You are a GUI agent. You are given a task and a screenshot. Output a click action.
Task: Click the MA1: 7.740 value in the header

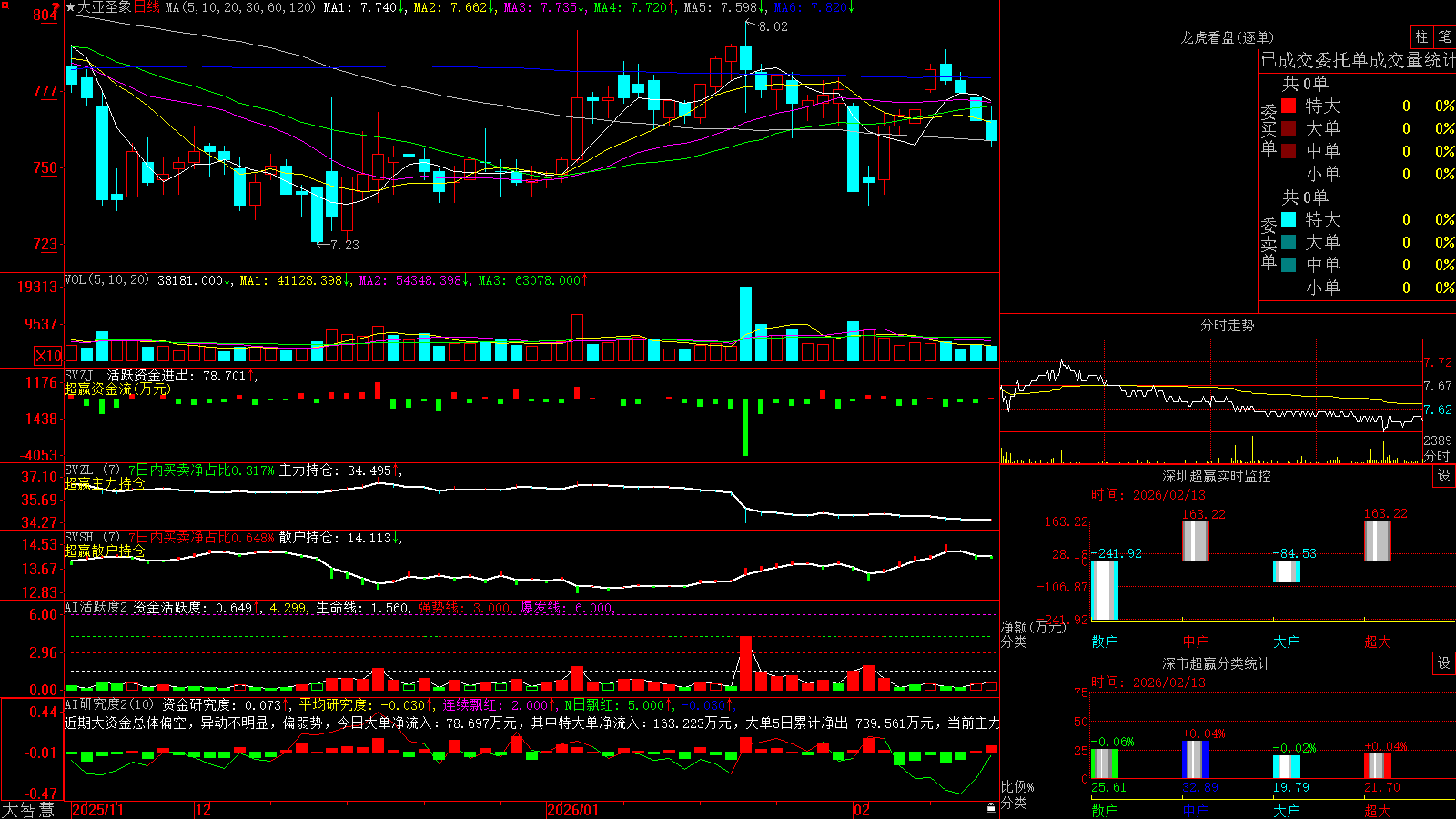point(364,7)
